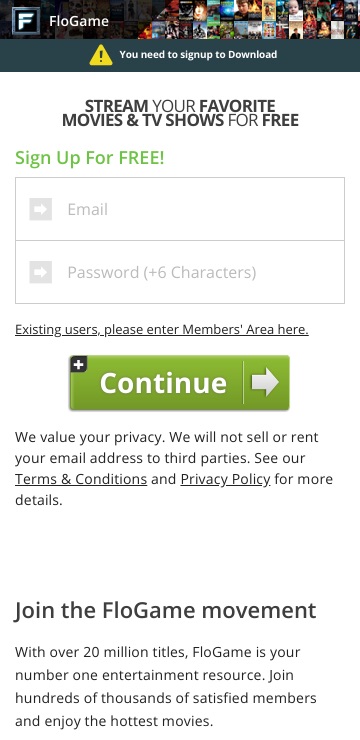Click the arrow icon beside Password
The width and height of the screenshot is (360, 740).
click(41, 272)
